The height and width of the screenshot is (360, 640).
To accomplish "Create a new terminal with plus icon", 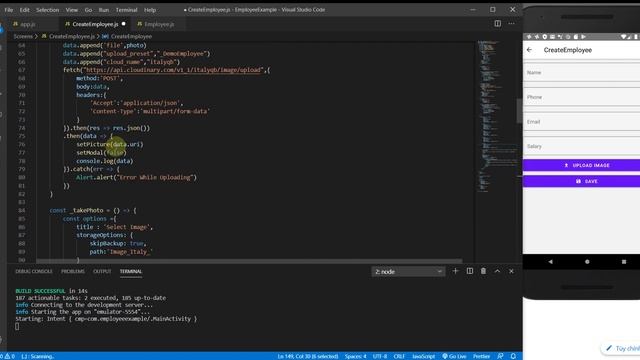I will click(x=455, y=271).
